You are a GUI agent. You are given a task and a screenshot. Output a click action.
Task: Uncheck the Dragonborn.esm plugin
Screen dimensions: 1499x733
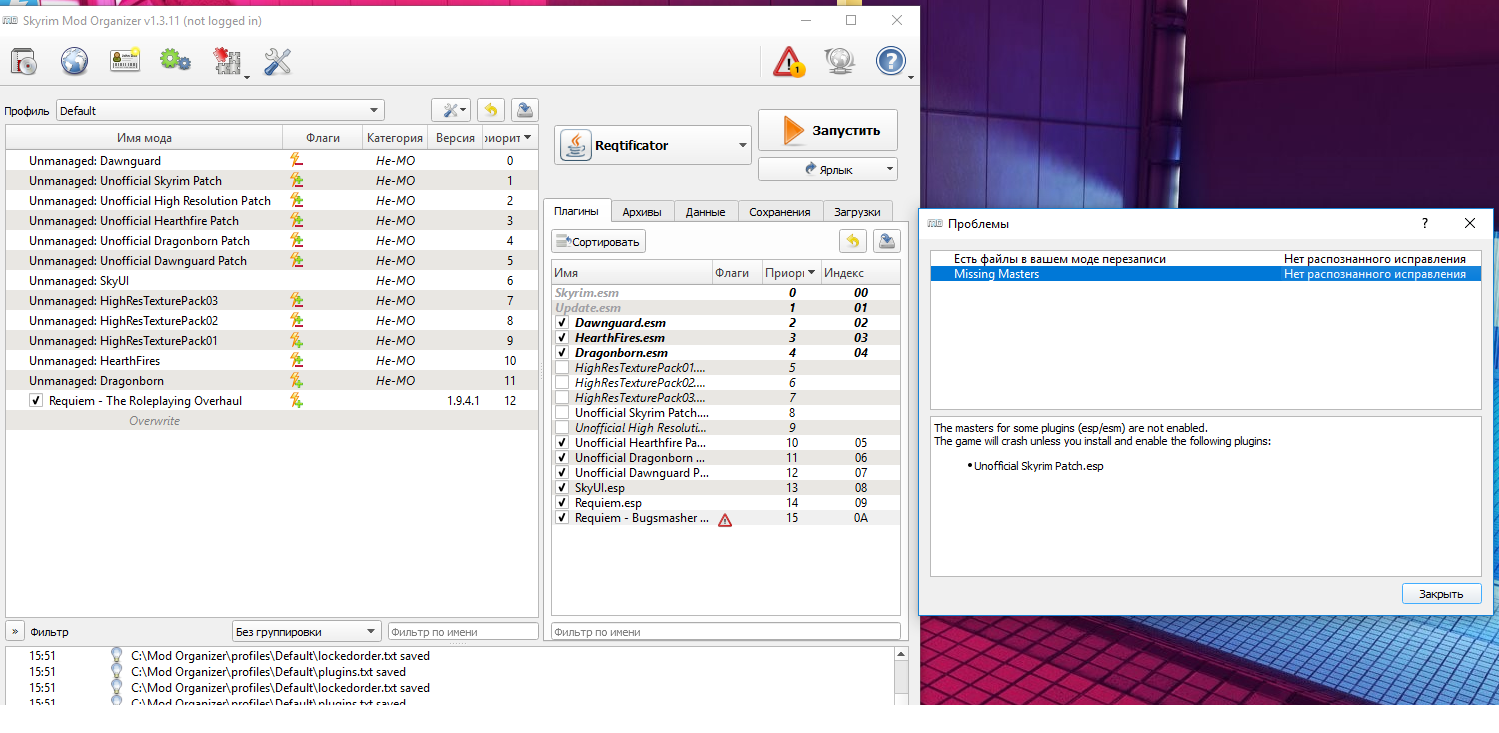[x=563, y=353]
